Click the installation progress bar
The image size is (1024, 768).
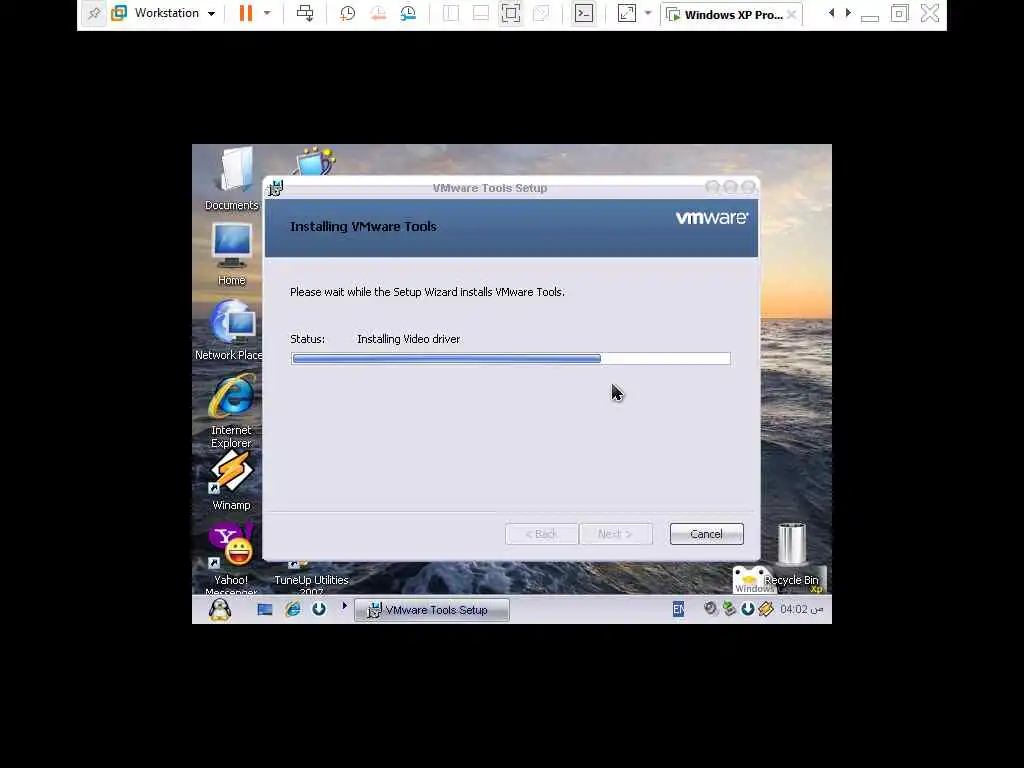coord(511,359)
